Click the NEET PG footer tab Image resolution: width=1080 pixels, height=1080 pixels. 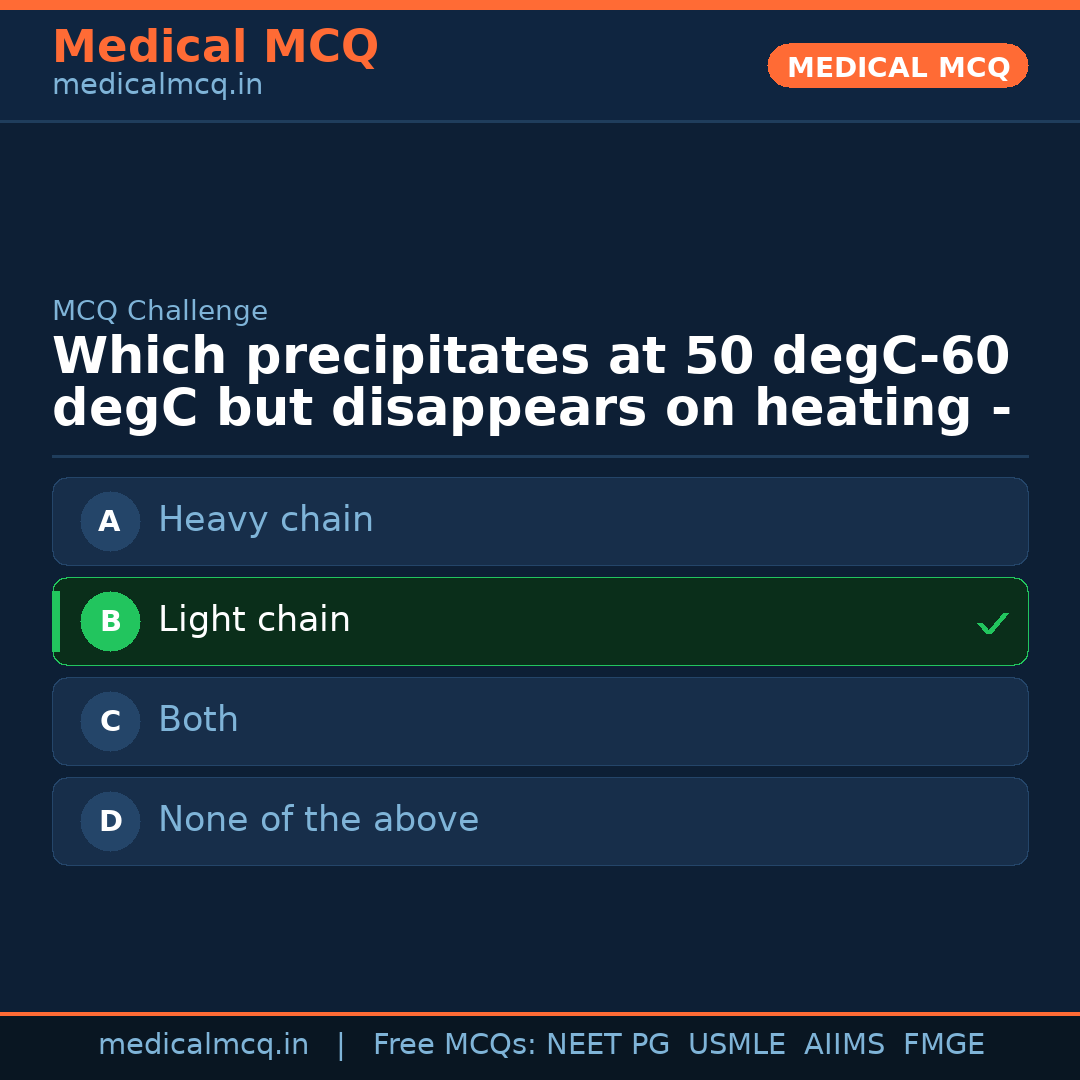tap(607, 1044)
